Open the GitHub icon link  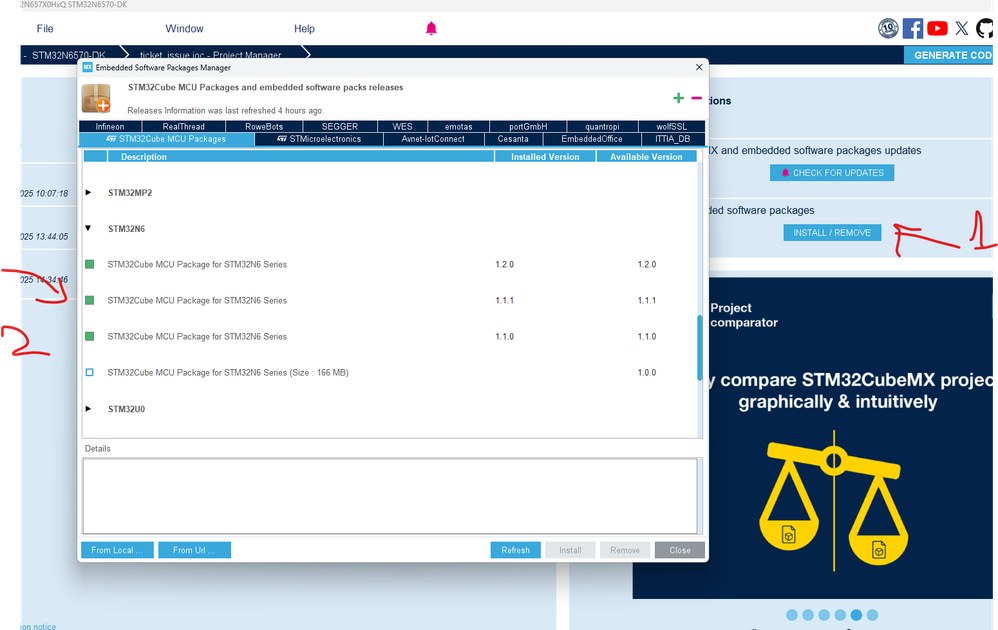[985, 28]
